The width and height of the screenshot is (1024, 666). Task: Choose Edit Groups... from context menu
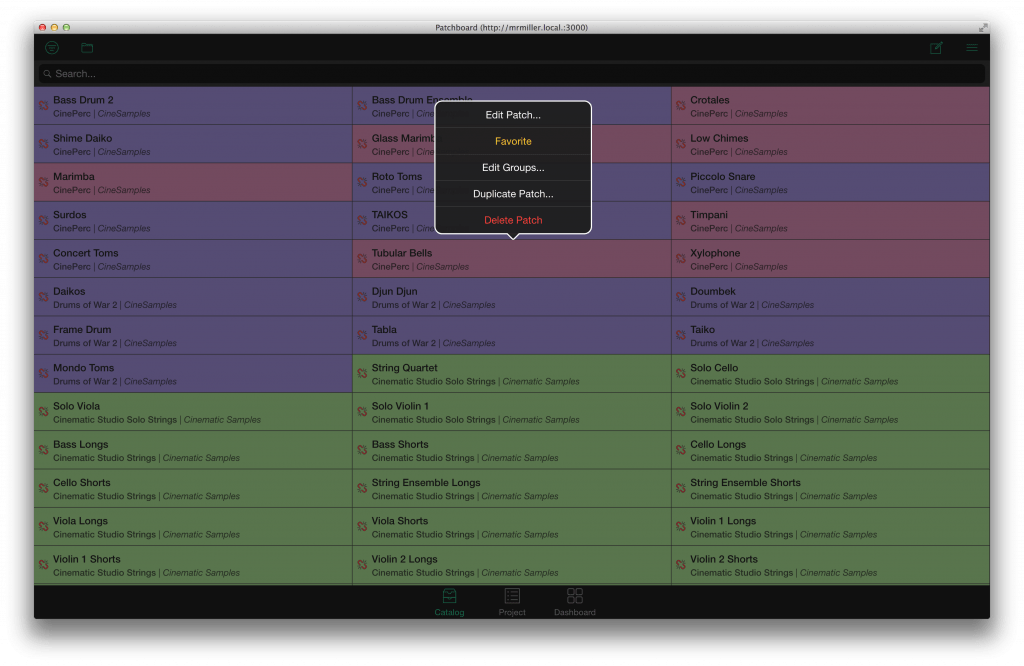[513, 167]
